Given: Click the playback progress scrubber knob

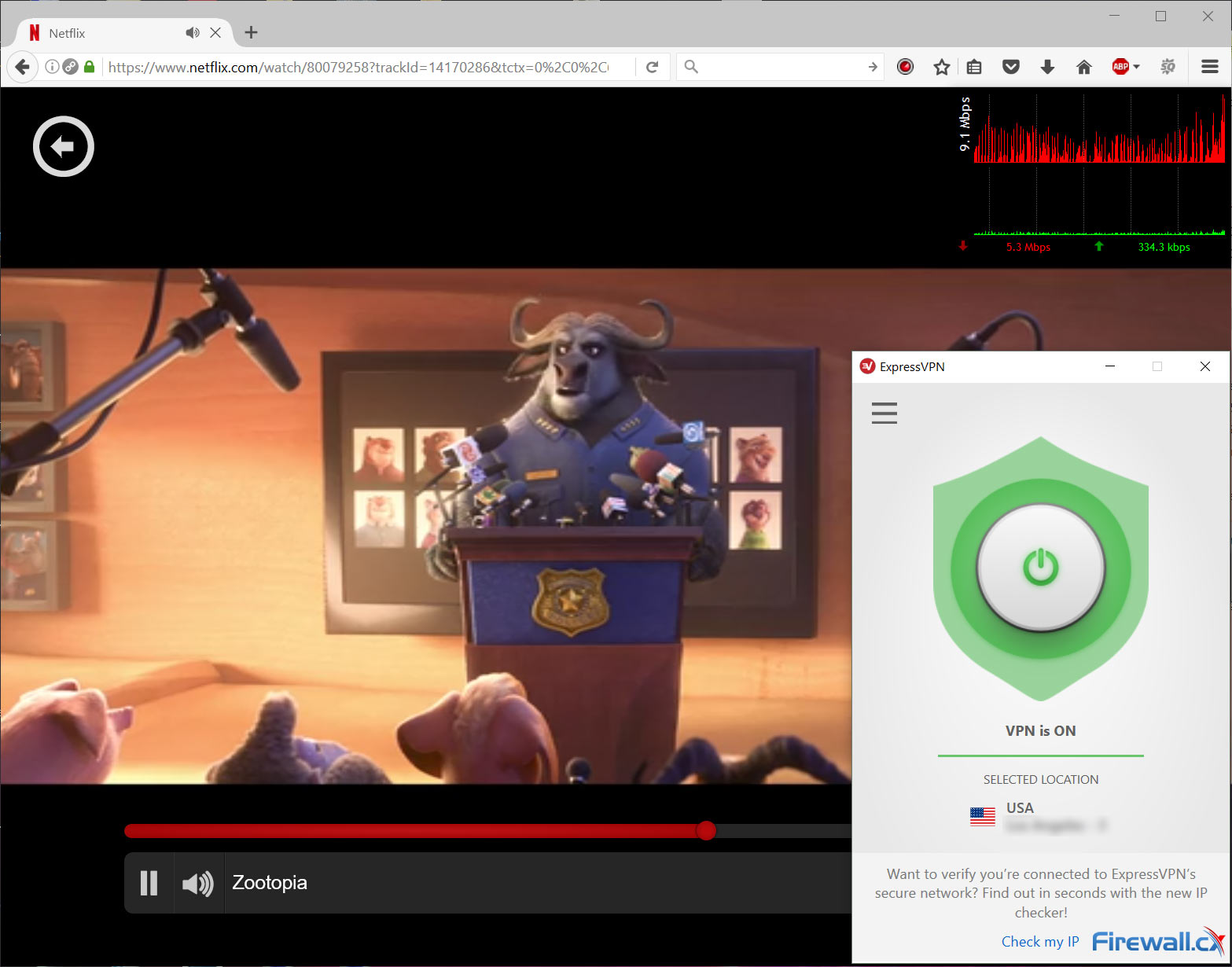Looking at the screenshot, I should 706,831.
